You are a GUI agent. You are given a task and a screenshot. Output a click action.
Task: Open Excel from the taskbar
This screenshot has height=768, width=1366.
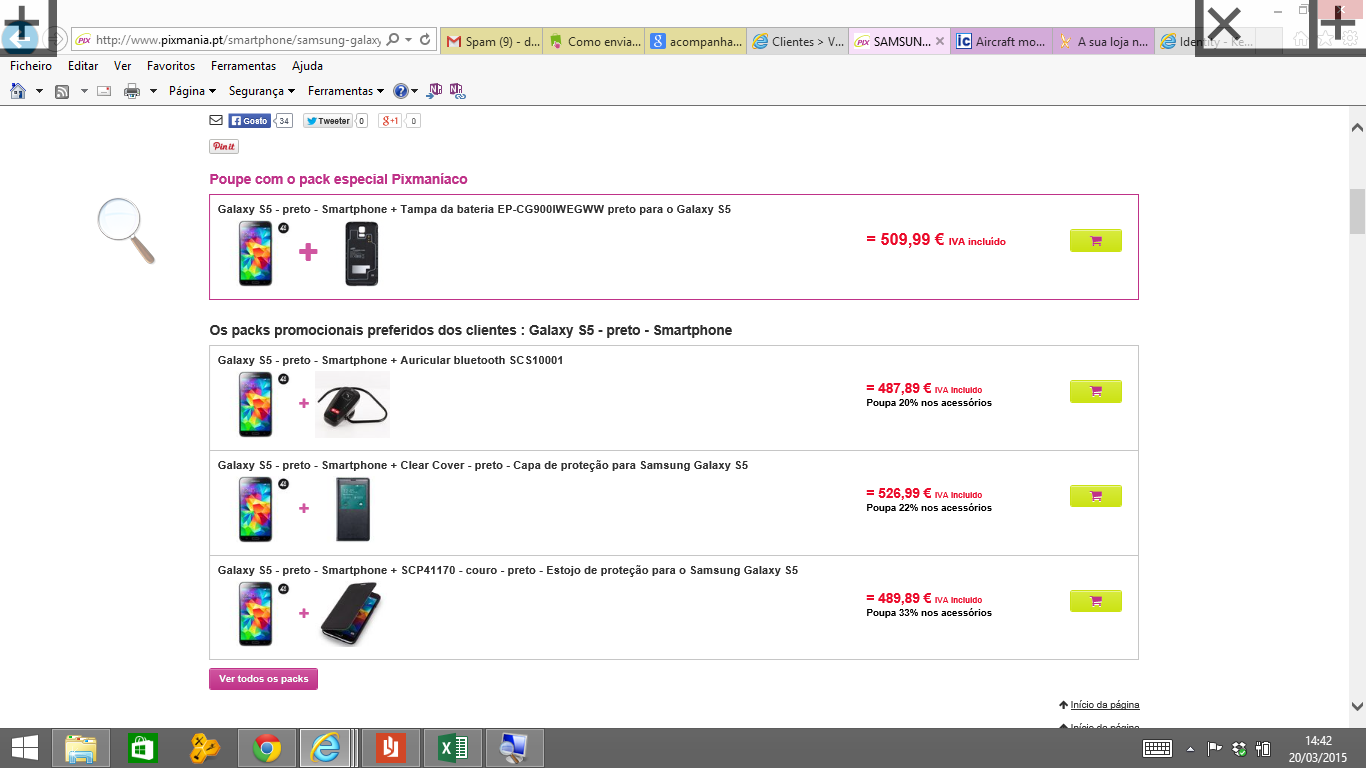pos(453,748)
